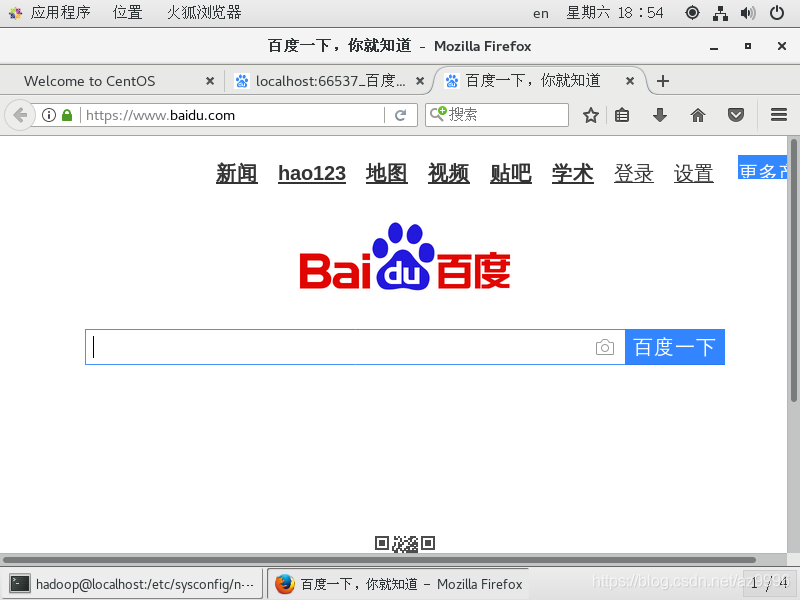Switch to Welcome to CentOS tab
Image resolution: width=800 pixels, height=600 pixels.
(112, 81)
